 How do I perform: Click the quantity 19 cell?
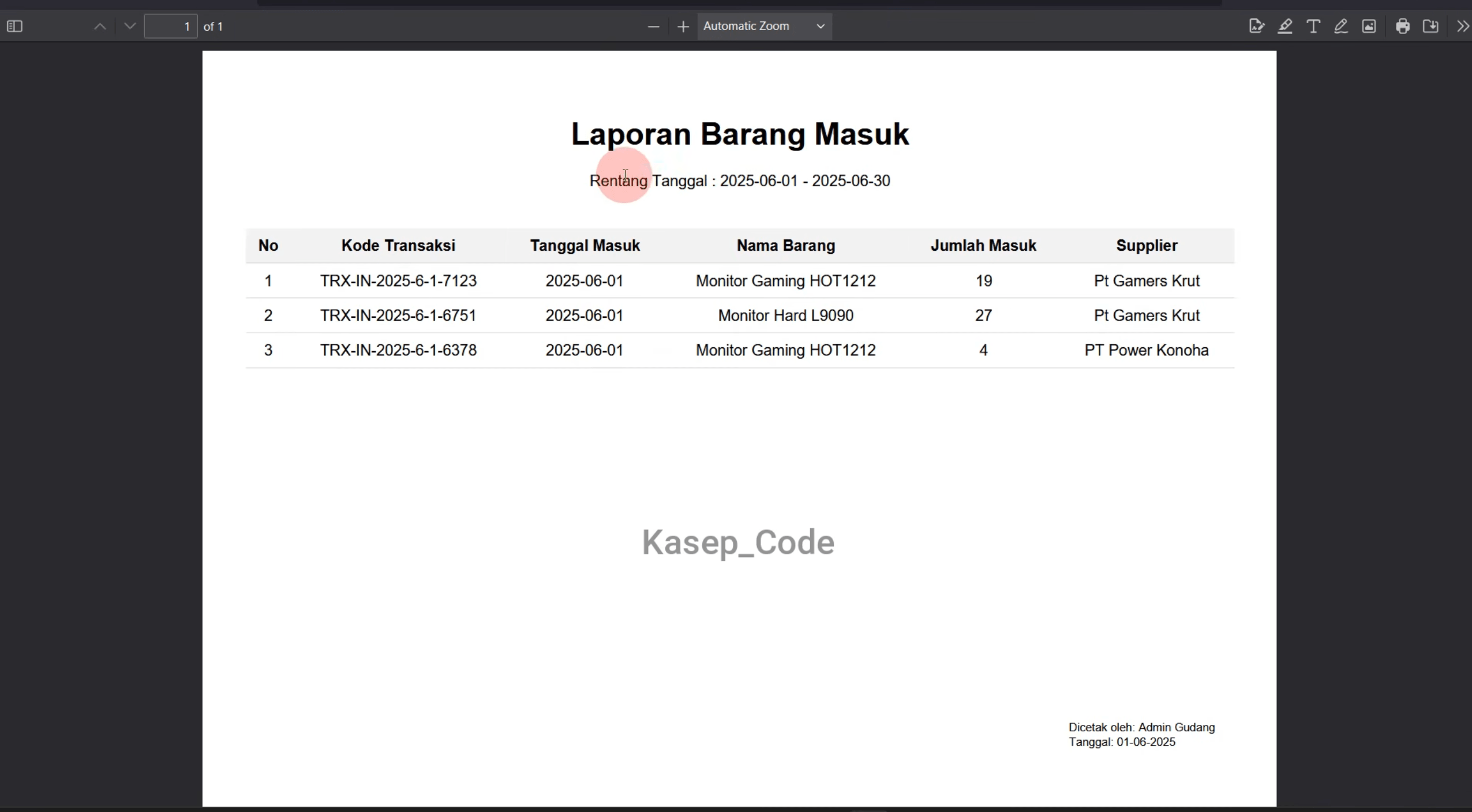(x=984, y=281)
